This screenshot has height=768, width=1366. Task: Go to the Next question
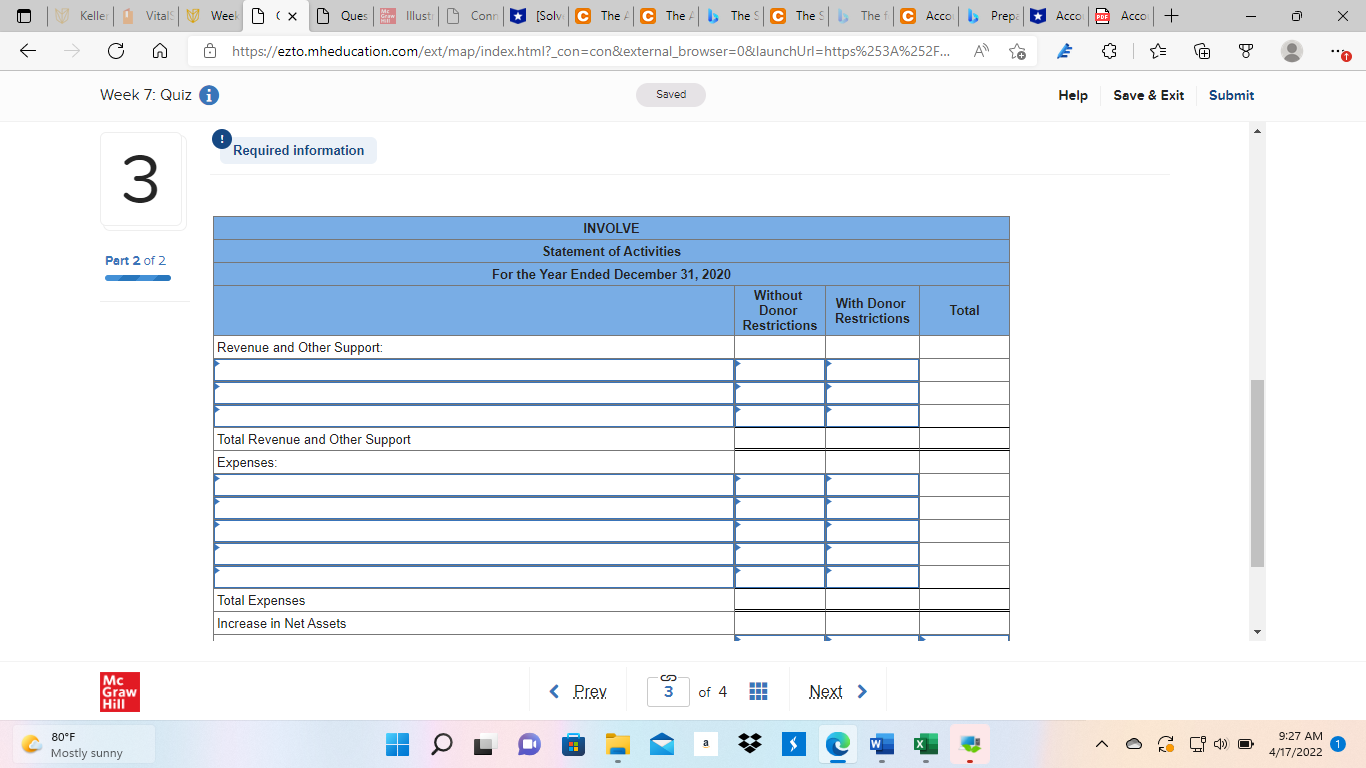pos(838,691)
